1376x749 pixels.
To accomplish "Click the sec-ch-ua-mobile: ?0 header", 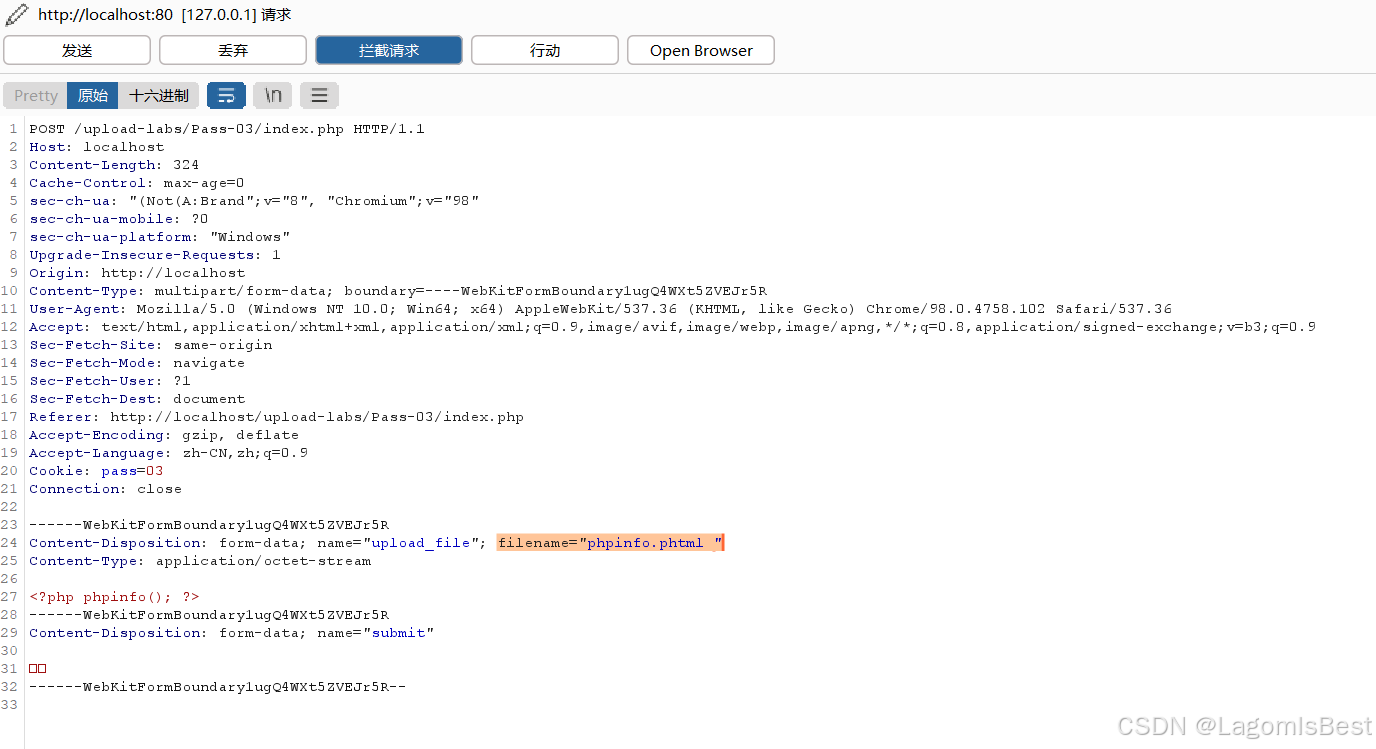I will pyautogui.click(x=118, y=219).
